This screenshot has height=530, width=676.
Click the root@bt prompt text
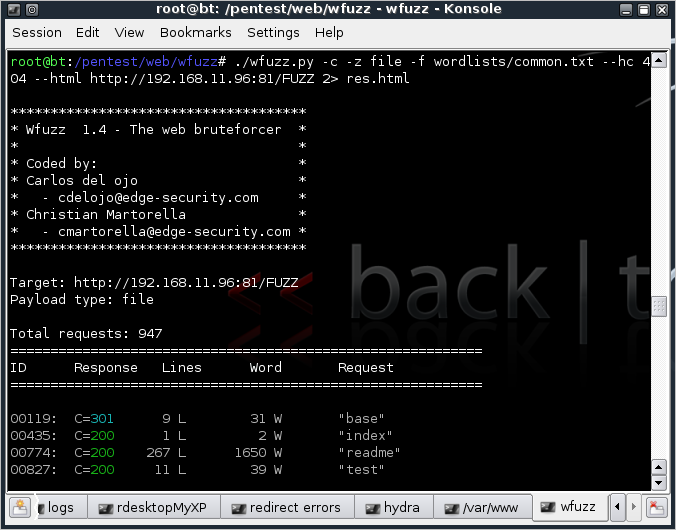click(38, 62)
